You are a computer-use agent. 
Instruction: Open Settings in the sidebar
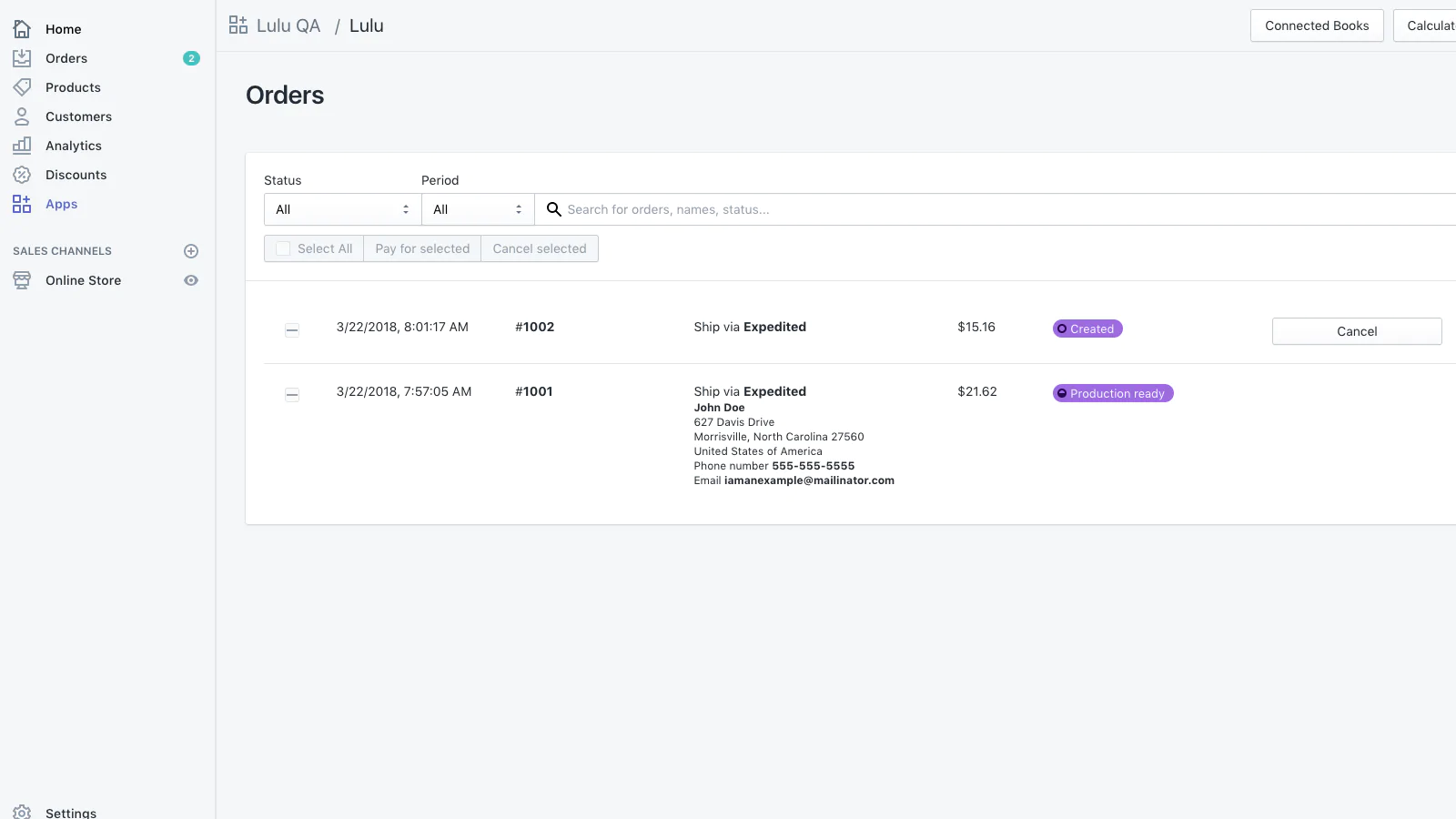[x=70, y=812]
